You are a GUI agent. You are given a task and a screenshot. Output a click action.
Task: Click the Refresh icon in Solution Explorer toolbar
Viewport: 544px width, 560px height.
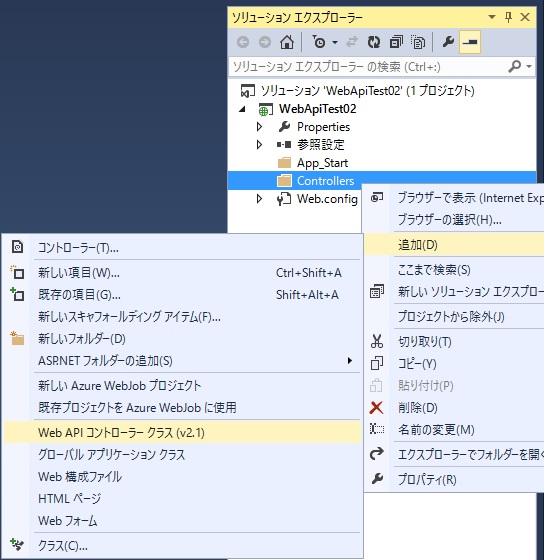pos(374,42)
